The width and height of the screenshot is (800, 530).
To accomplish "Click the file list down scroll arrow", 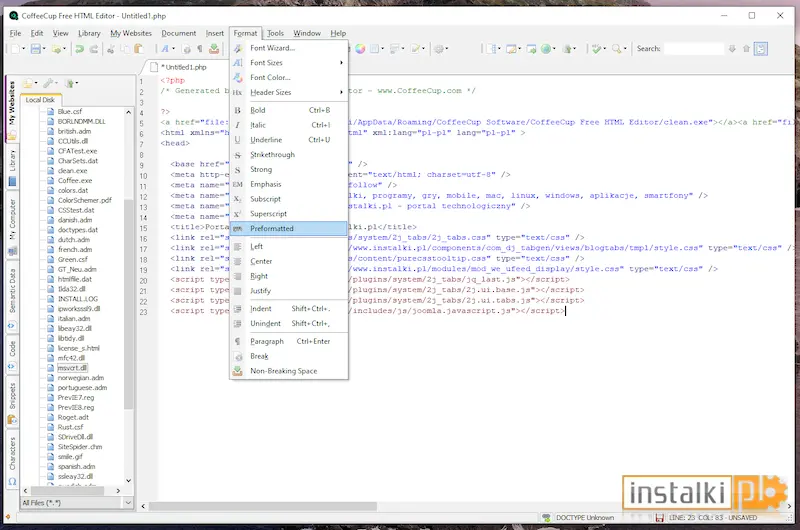I will click(128, 481).
